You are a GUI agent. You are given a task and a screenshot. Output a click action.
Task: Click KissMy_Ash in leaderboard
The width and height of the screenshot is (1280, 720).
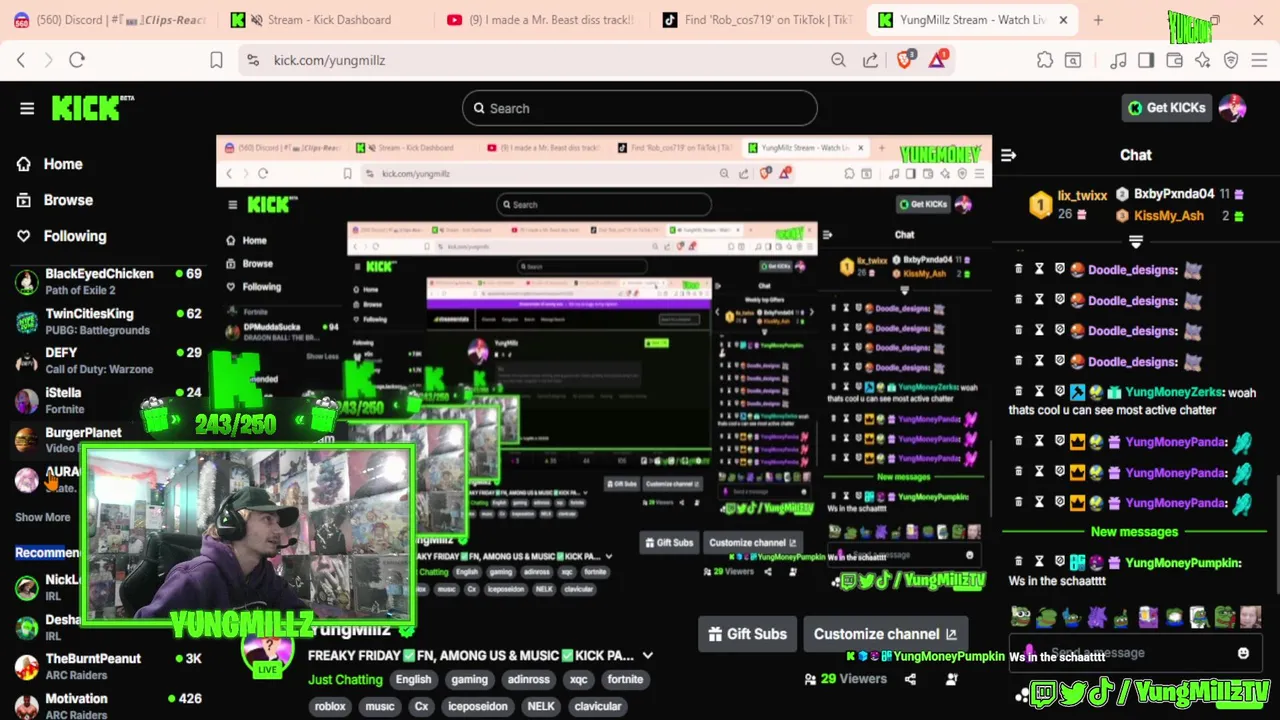coord(1168,216)
